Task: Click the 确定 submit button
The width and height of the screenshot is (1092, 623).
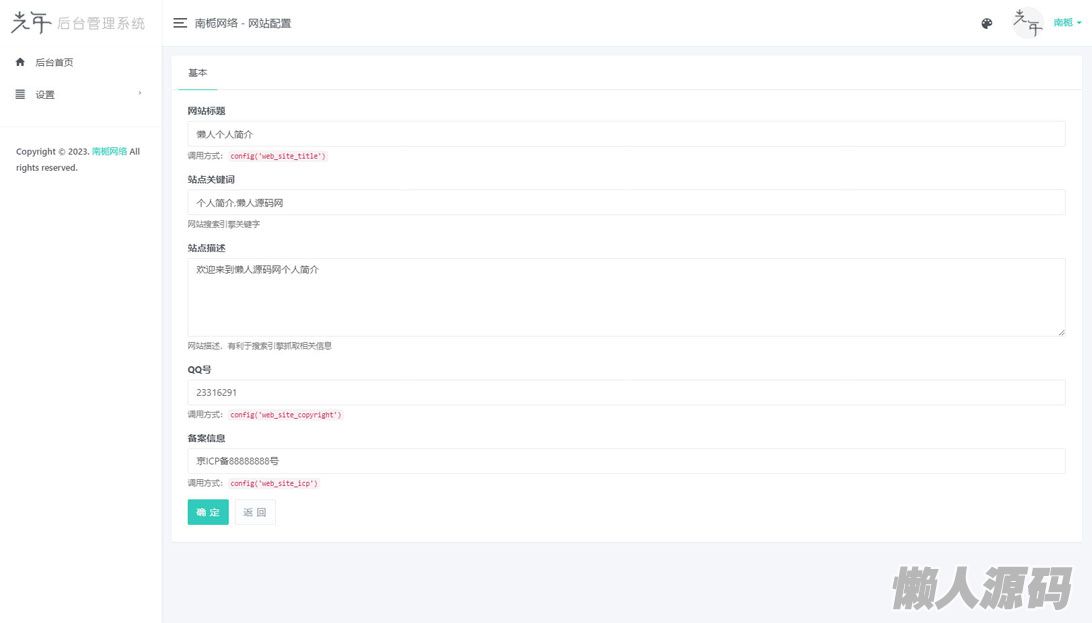Action: pyautogui.click(x=208, y=512)
